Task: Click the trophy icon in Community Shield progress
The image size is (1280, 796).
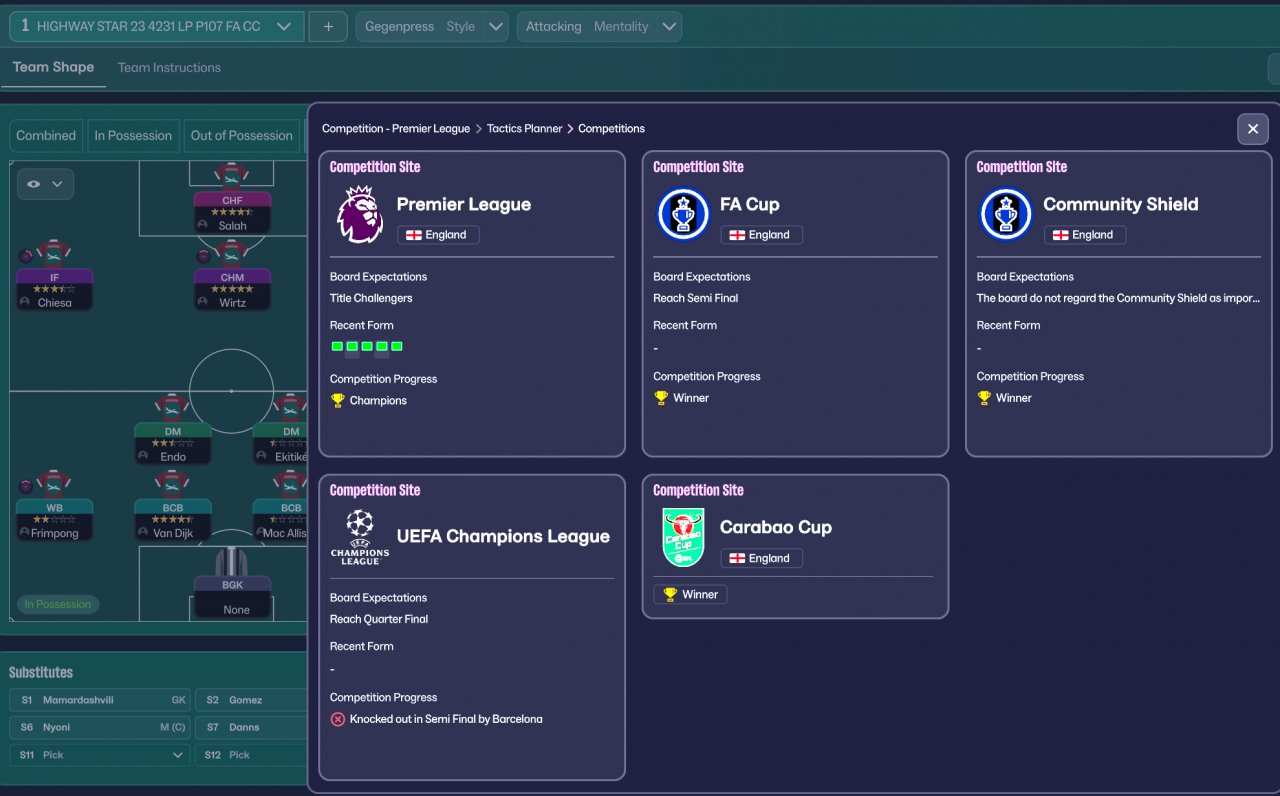Action: pos(984,398)
